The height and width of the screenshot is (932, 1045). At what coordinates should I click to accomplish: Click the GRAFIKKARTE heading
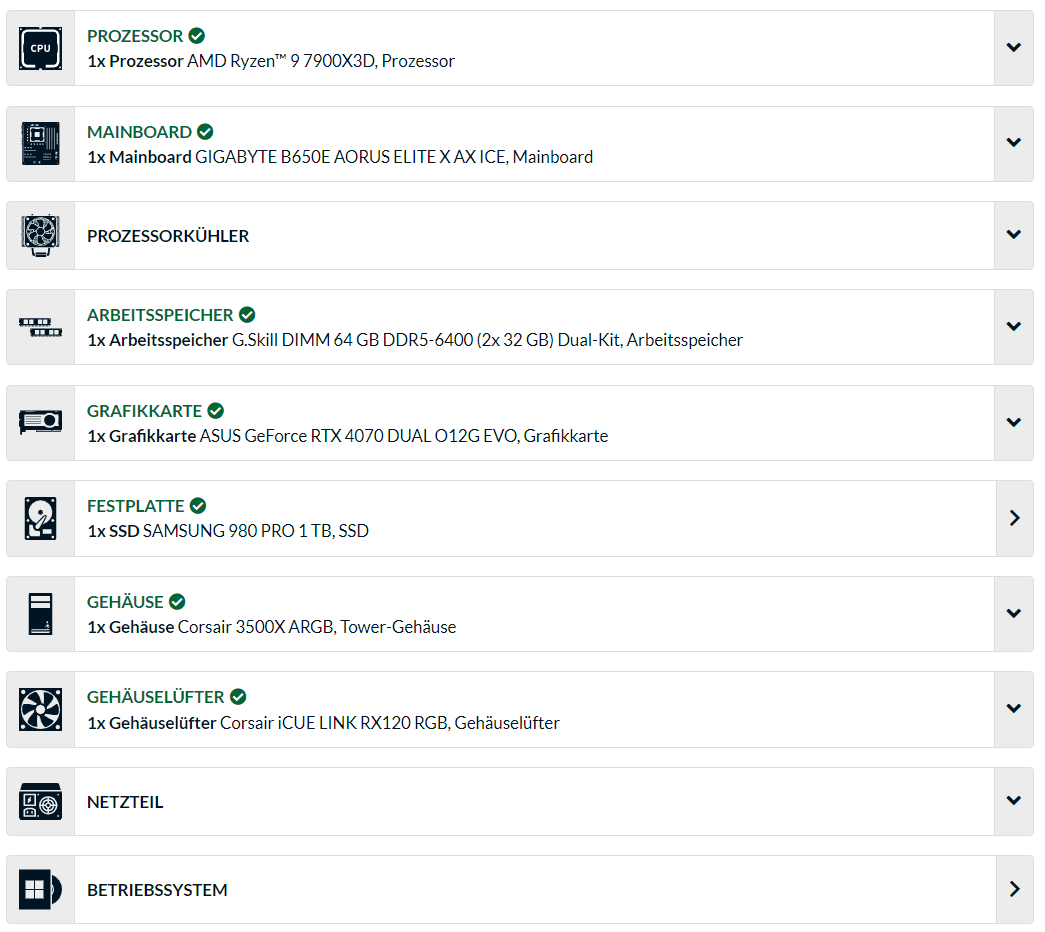(145, 411)
